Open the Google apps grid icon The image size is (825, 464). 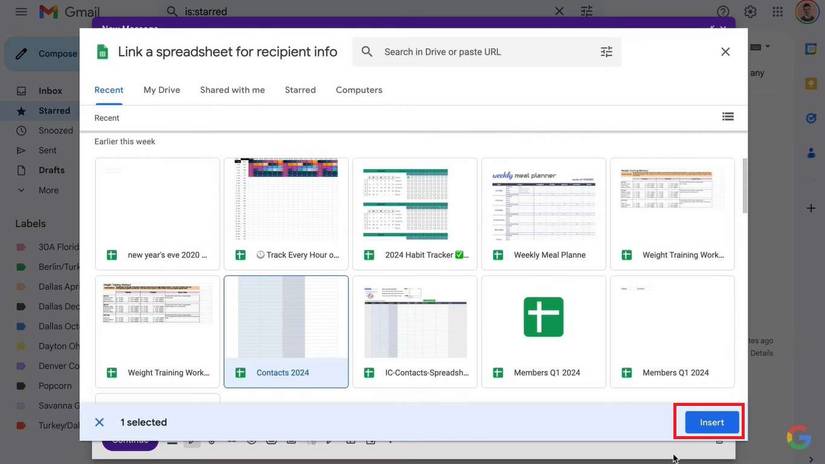[777, 12]
